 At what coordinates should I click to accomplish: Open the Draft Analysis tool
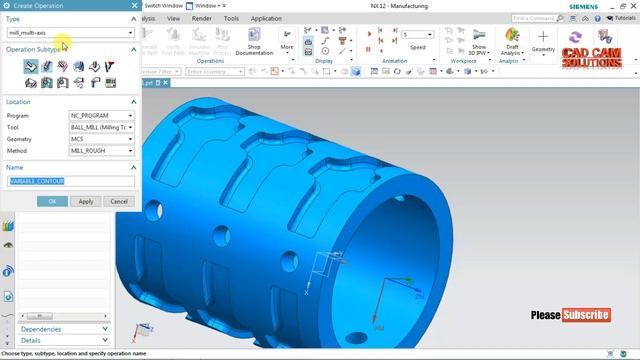(512, 42)
